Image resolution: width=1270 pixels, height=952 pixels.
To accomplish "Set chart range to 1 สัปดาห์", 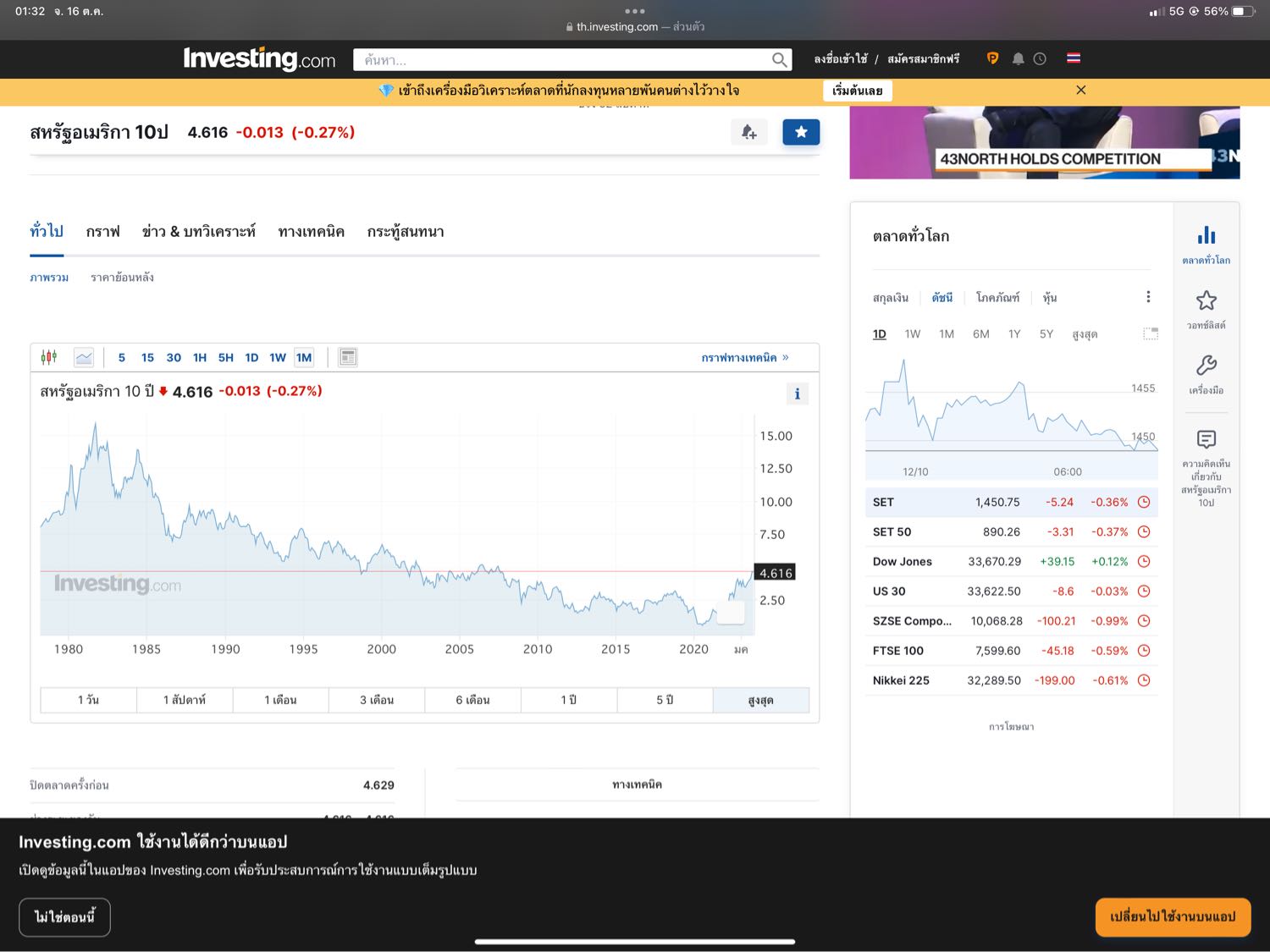I will tap(185, 700).
